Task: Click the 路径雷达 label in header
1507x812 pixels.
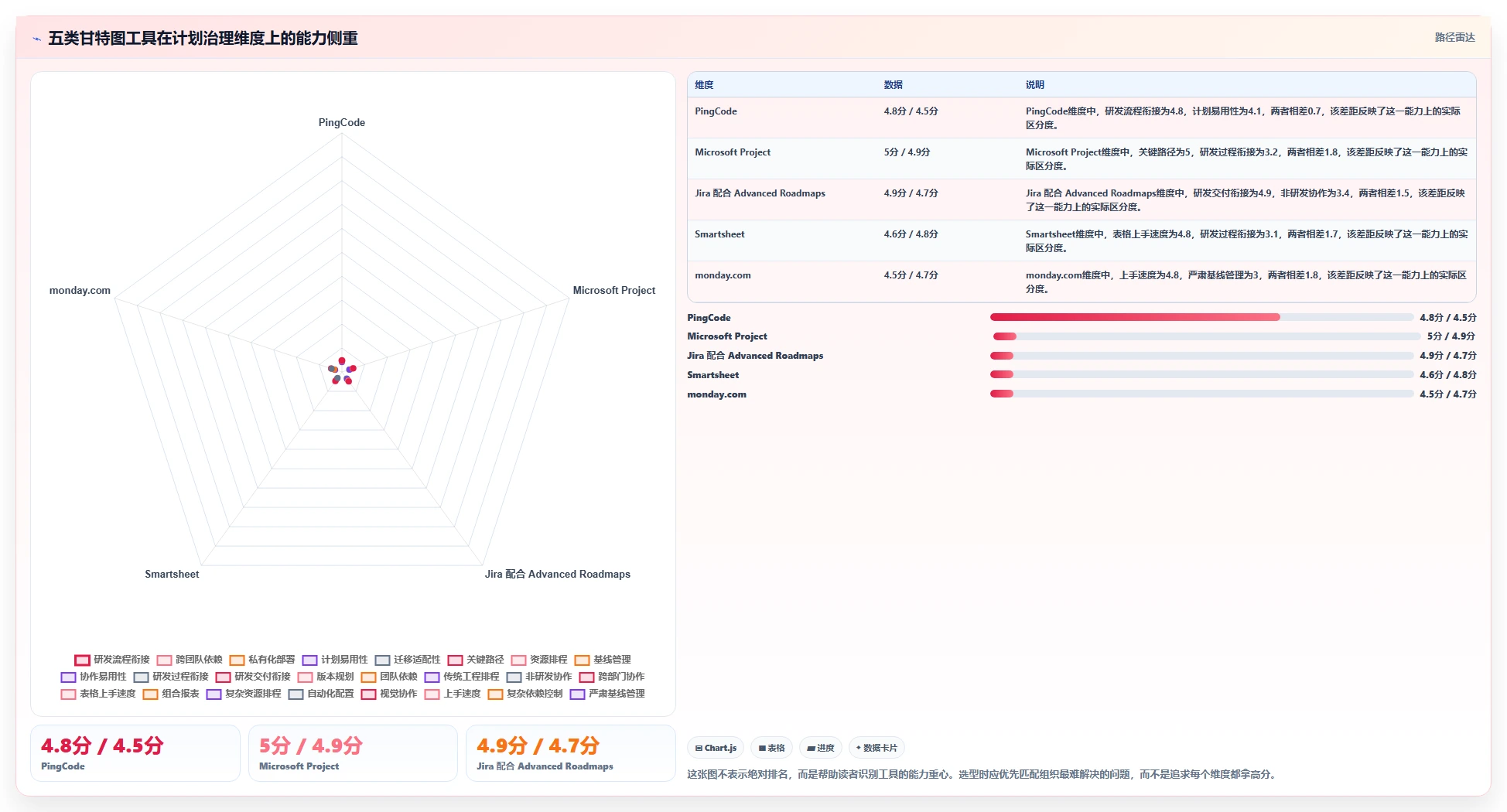Action: 1454,37
